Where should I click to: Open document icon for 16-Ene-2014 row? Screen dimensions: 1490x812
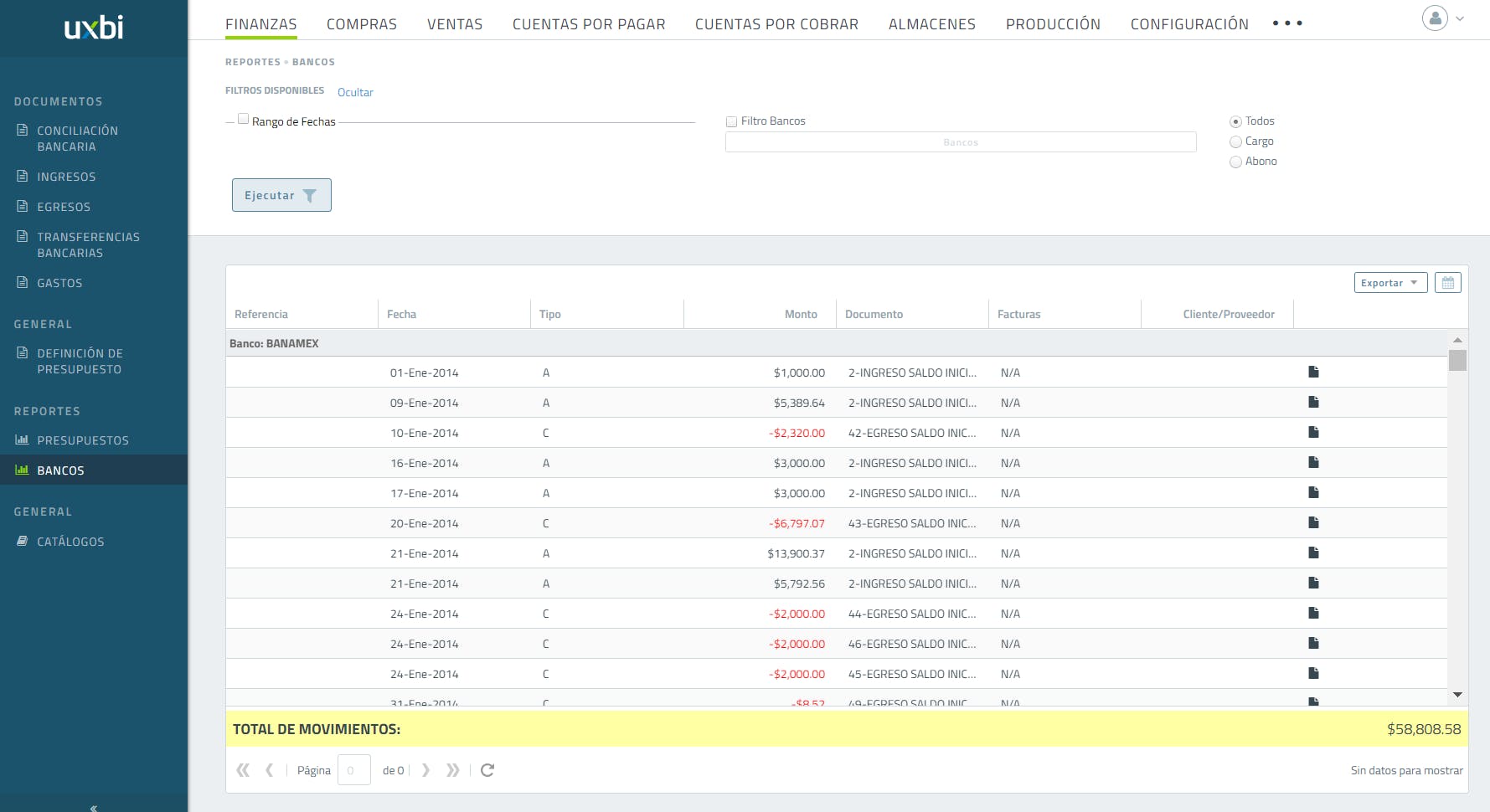1313,462
